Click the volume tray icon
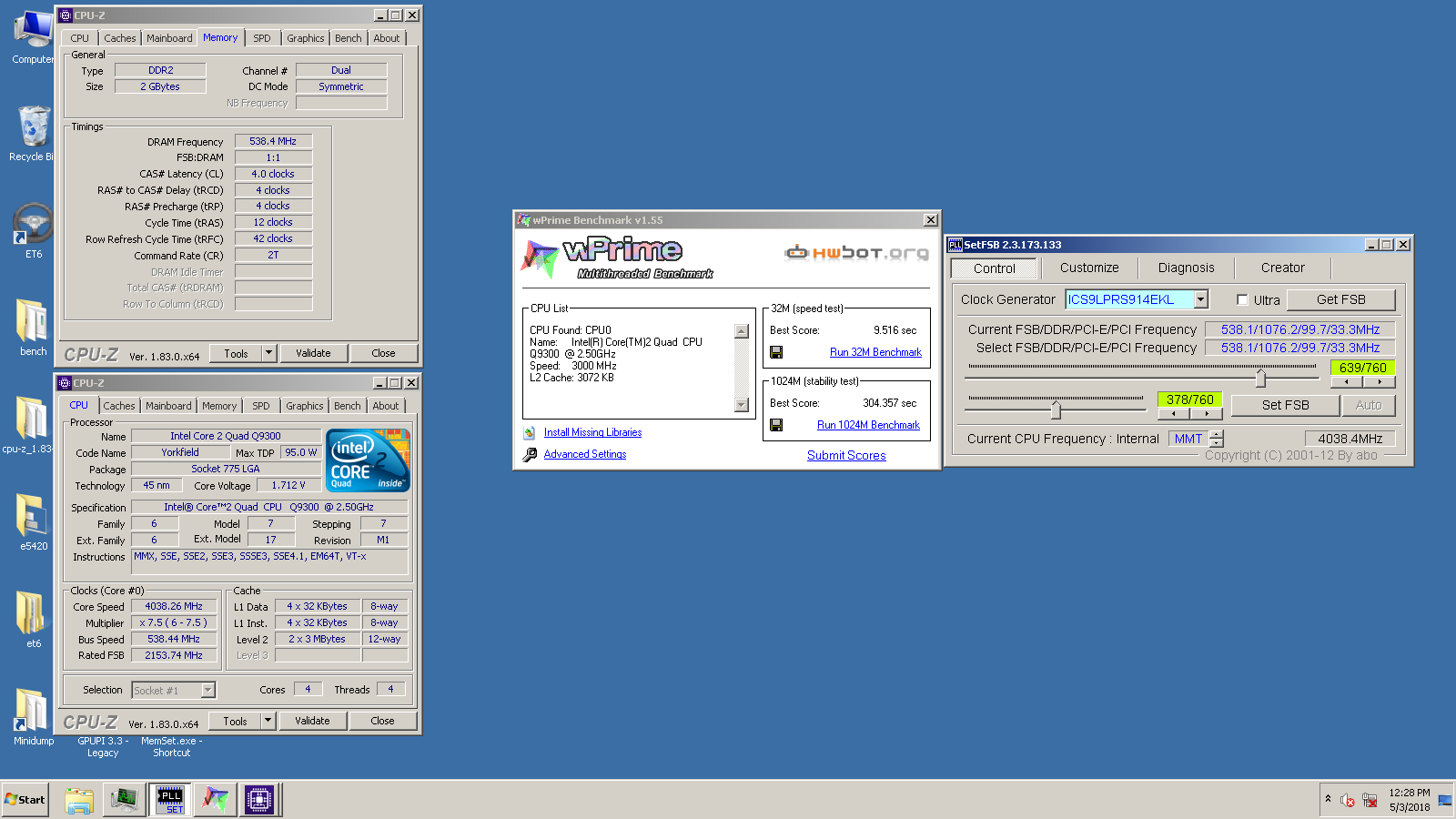Screen dimensions: 1456x819 click(x=1348, y=801)
